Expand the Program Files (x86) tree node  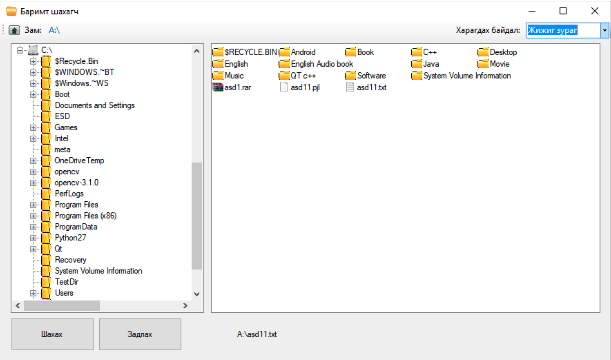pos(33,216)
